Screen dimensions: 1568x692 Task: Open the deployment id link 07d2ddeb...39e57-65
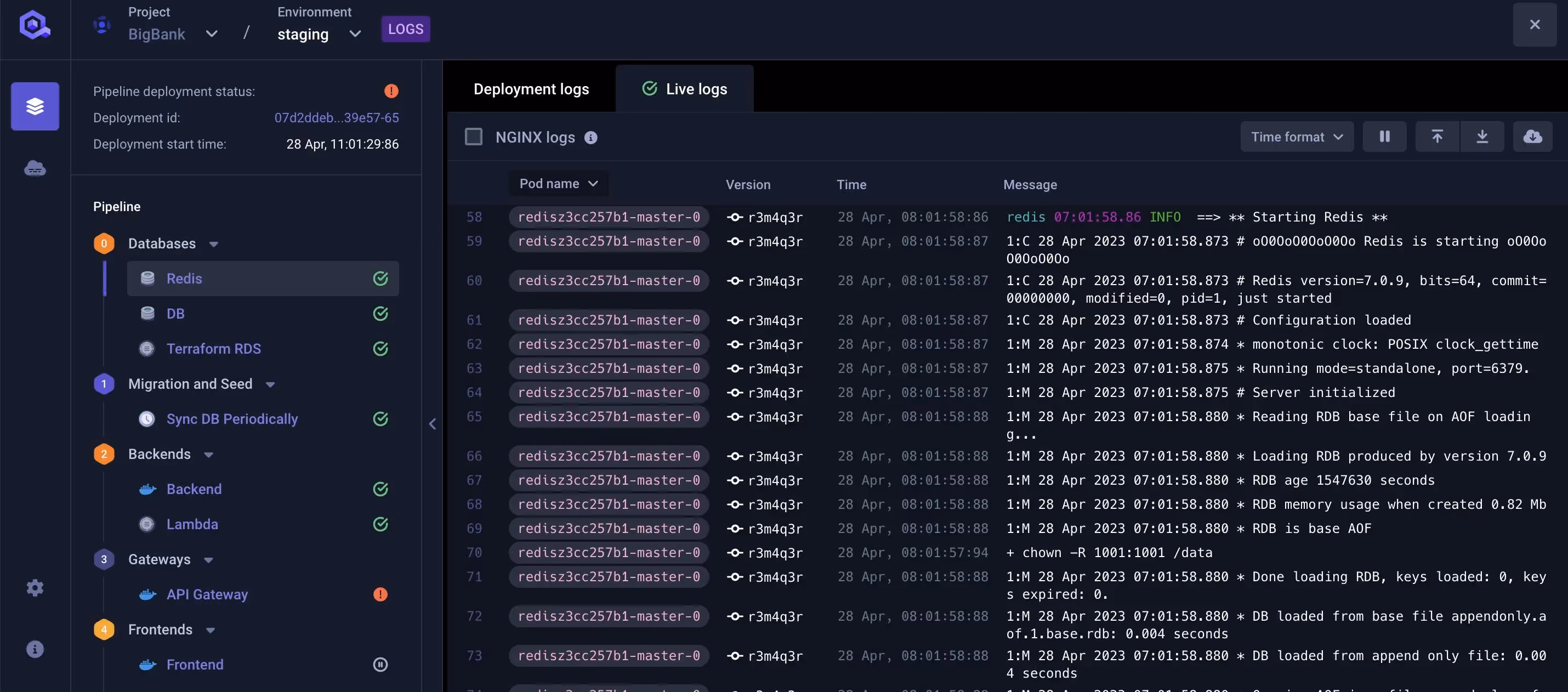(x=337, y=117)
